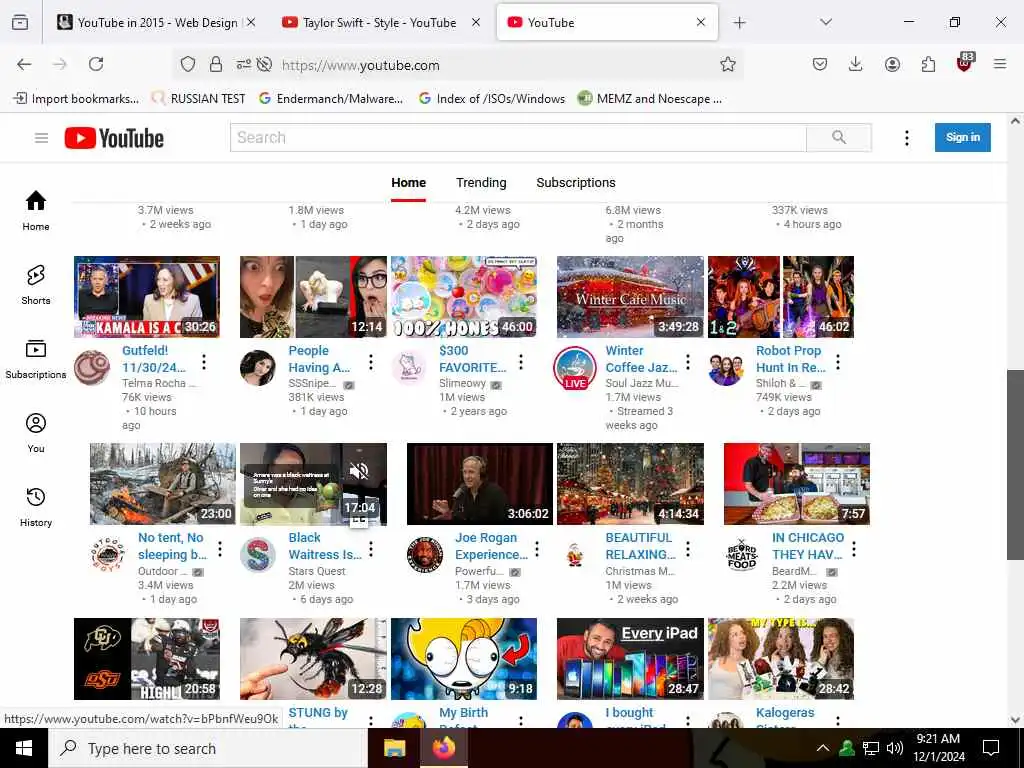Click the address bar URL
The width and height of the screenshot is (1024, 768).
360,65
